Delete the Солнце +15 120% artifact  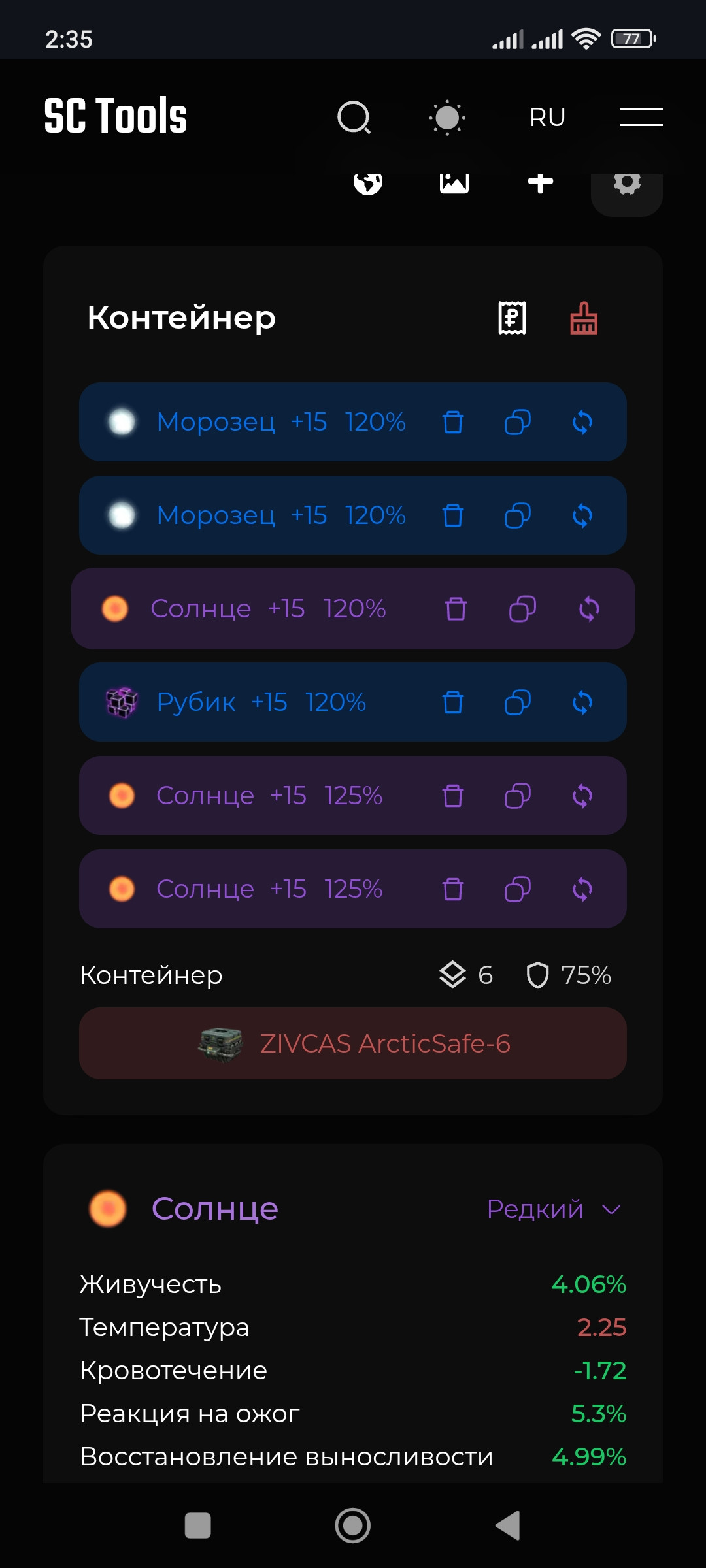[x=456, y=609]
